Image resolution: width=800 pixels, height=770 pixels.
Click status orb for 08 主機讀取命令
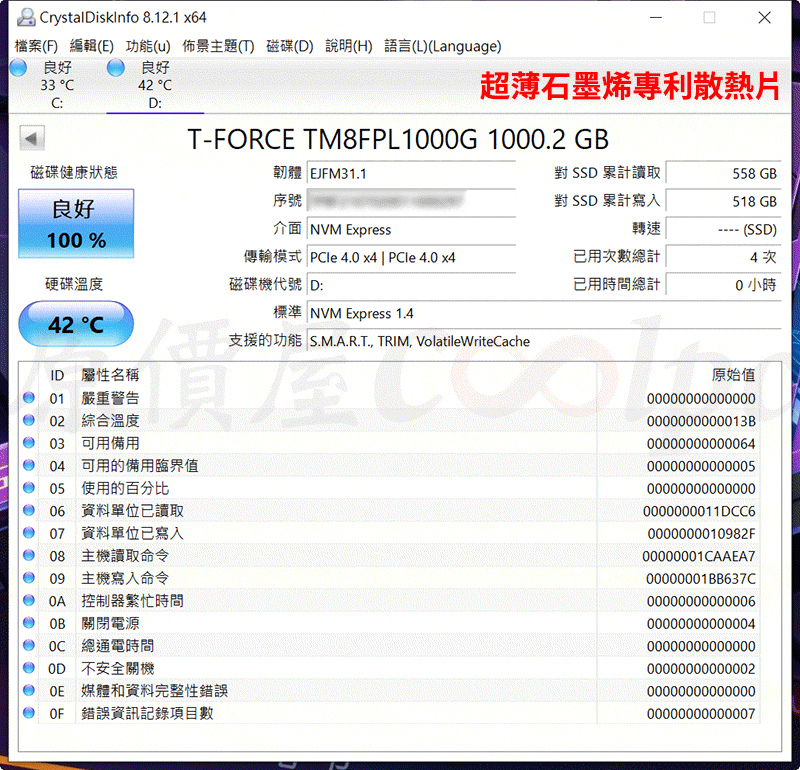pos(29,555)
